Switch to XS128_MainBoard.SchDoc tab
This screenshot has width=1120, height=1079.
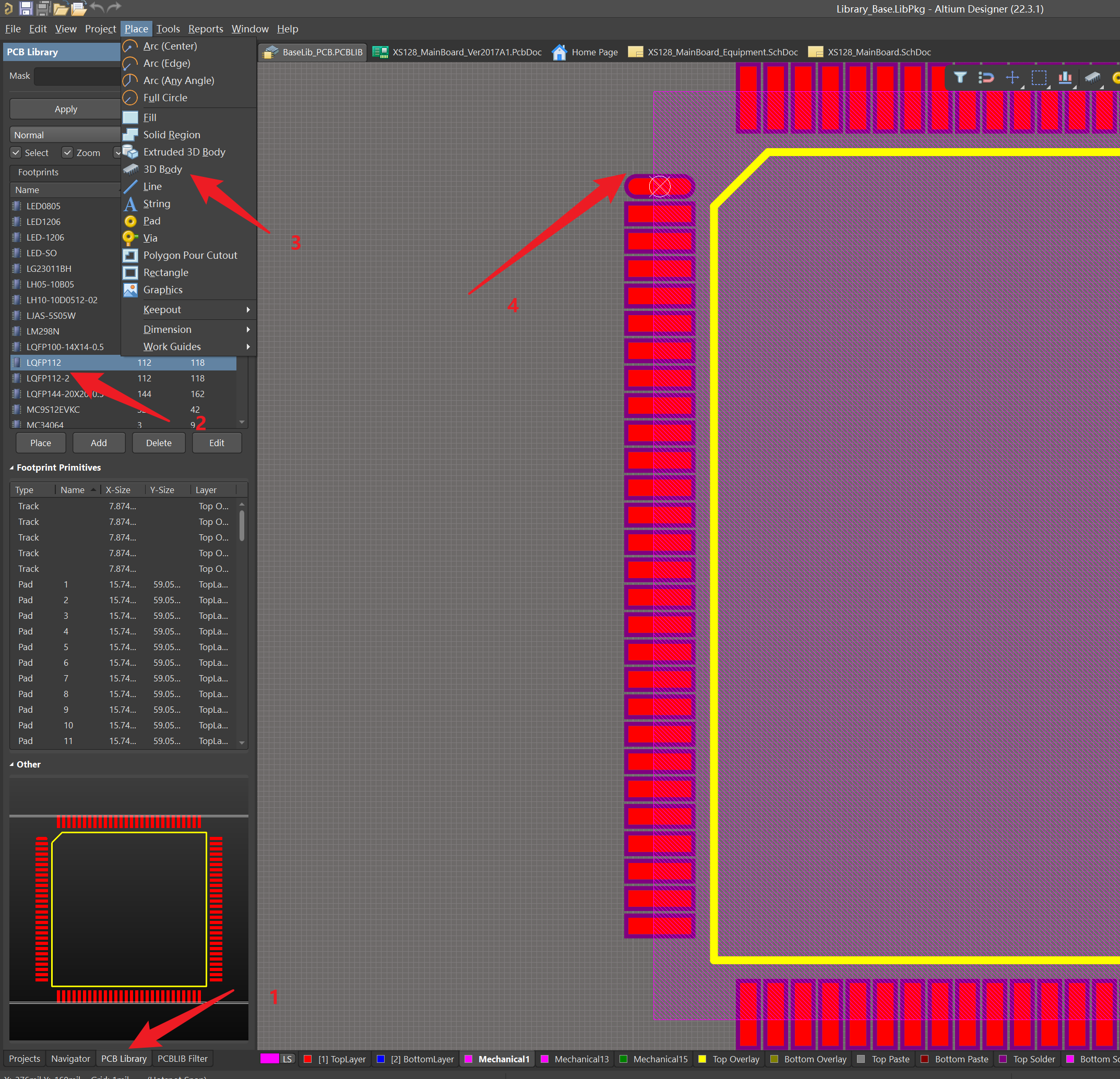tap(878, 52)
